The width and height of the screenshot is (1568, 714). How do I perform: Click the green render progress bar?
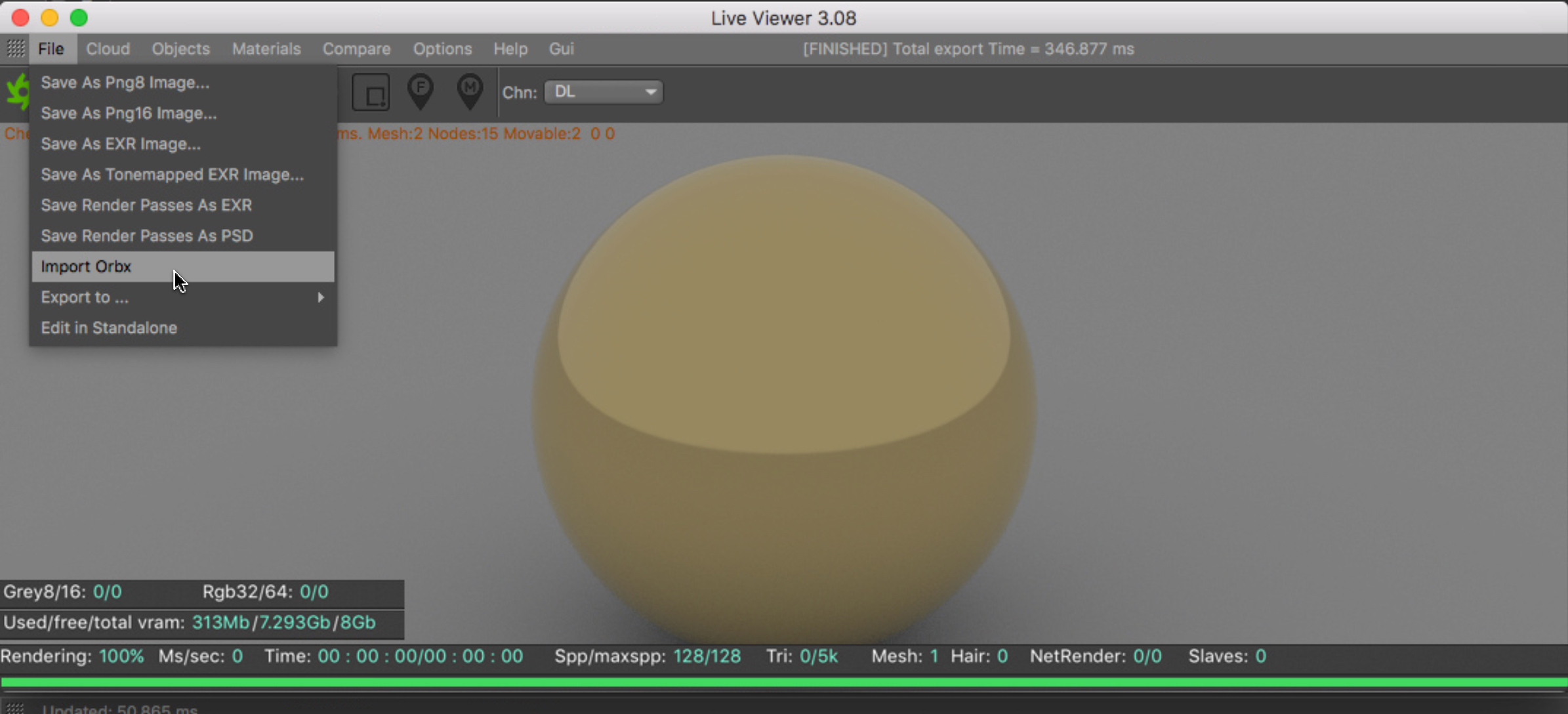click(x=784, y=682)
